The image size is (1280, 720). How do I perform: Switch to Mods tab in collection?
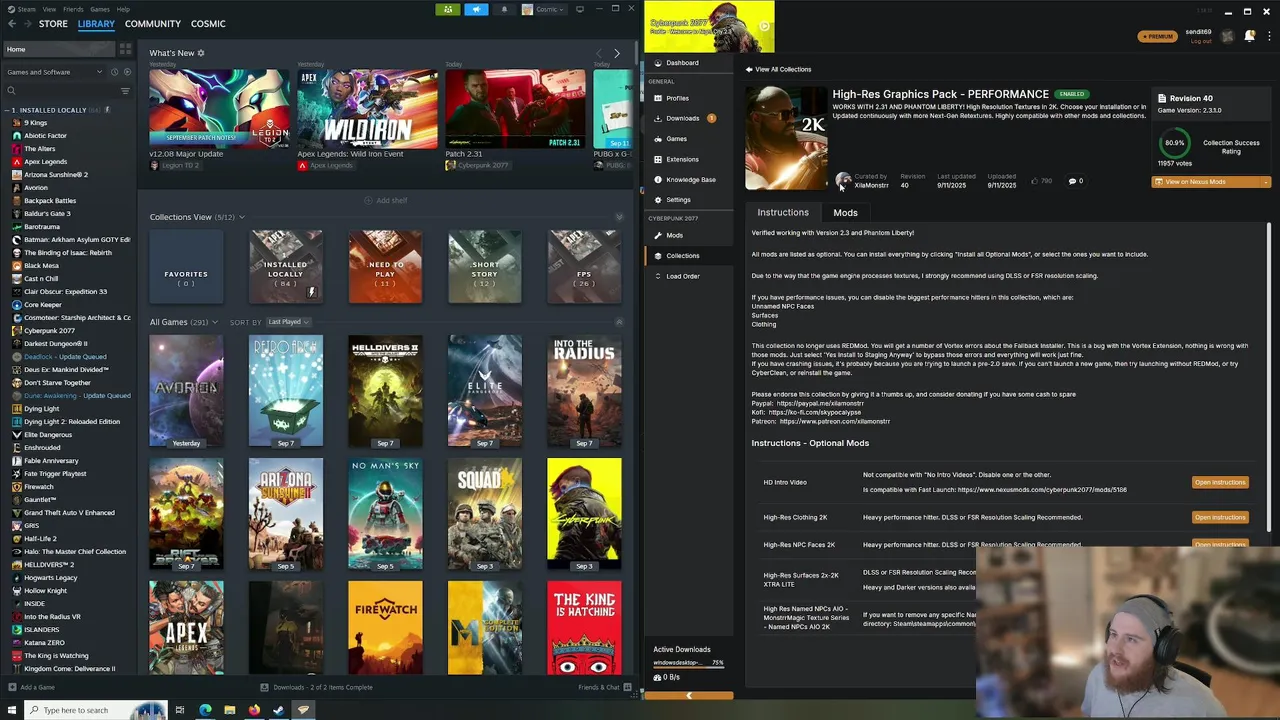pyautogui.click(x=845, y=213)
